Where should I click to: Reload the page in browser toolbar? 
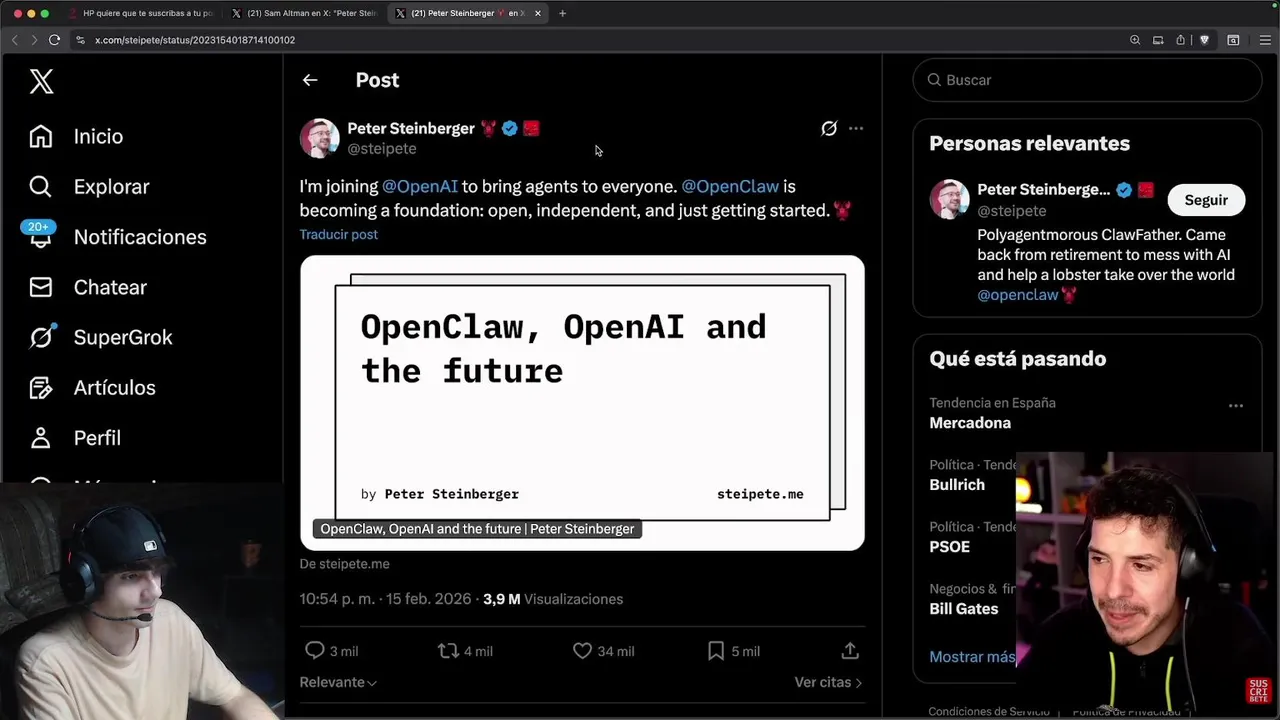(54, 40)
